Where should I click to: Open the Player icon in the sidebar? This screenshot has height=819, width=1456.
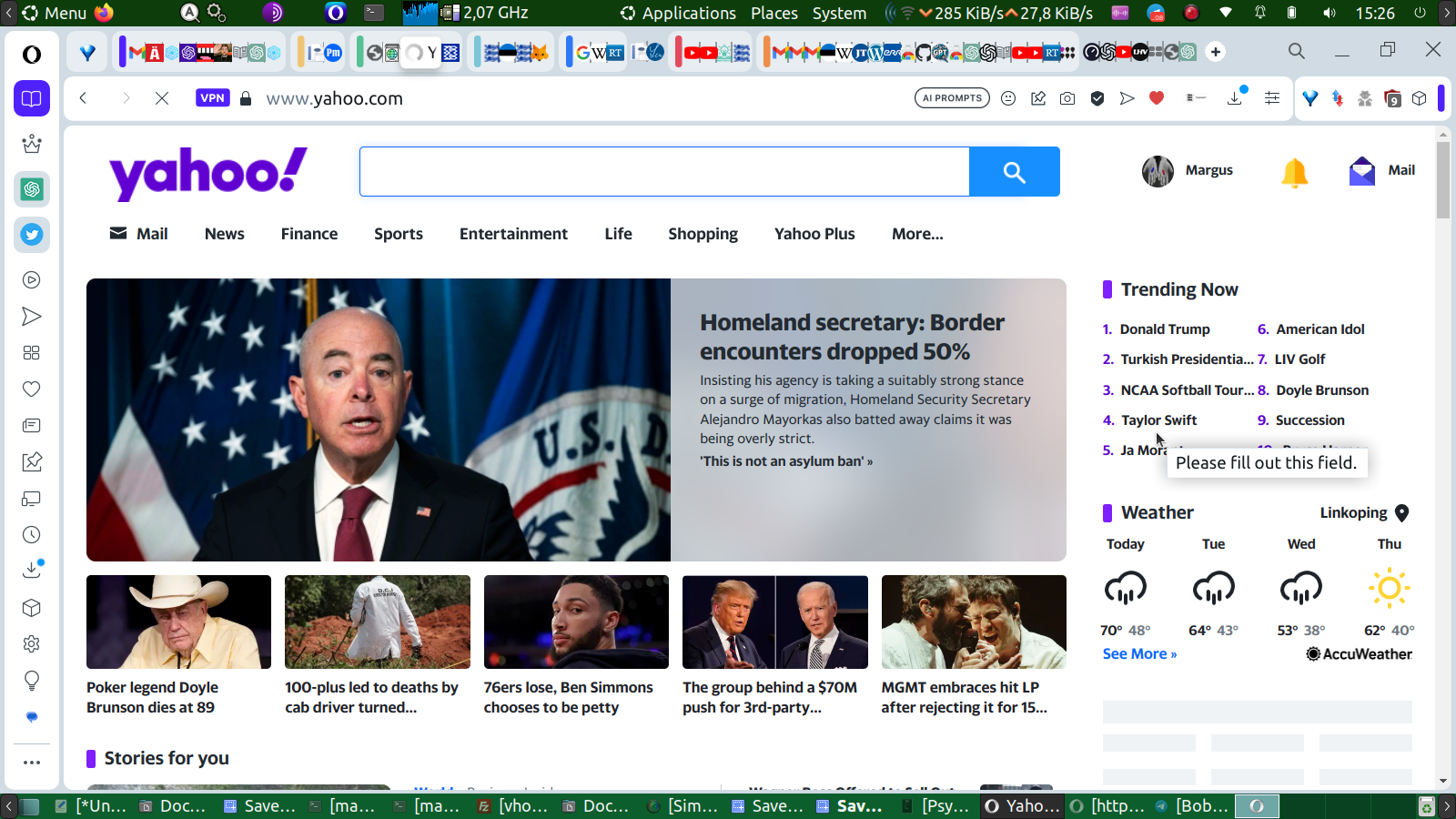[x=32, y=280]
